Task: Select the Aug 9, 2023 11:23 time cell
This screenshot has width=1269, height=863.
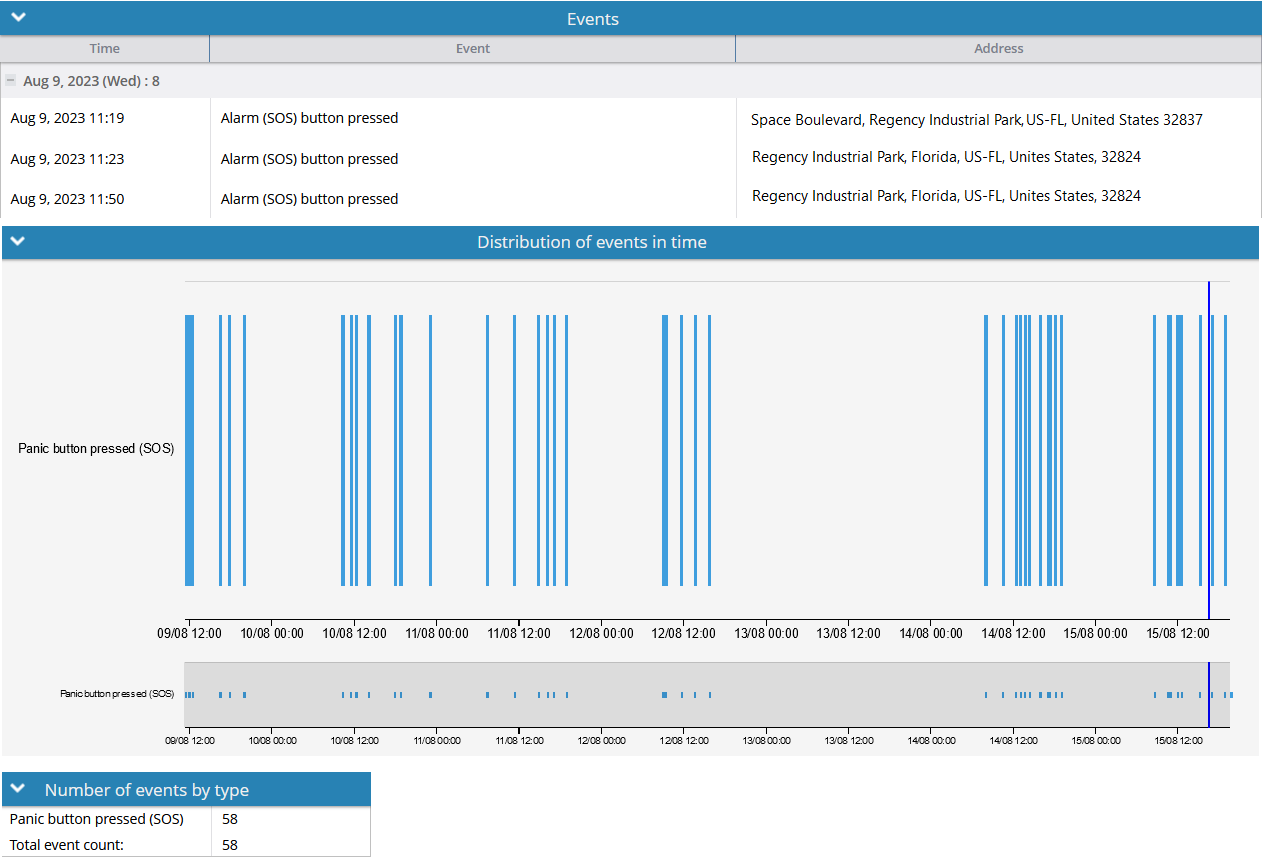Action: tap(67, 159)
